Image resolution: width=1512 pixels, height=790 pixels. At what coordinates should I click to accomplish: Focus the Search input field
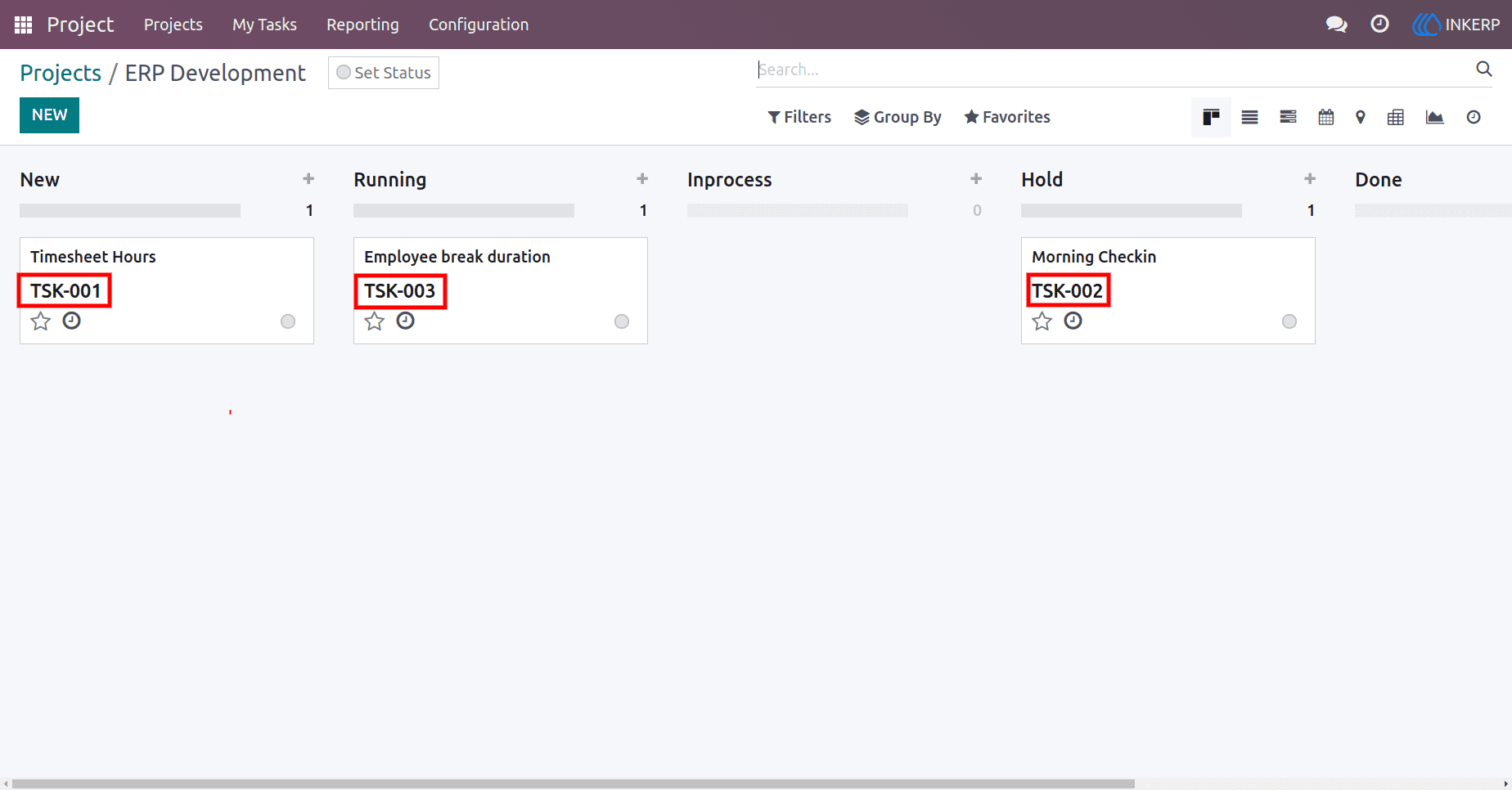pyautogui.click(x=1114, y=70)
